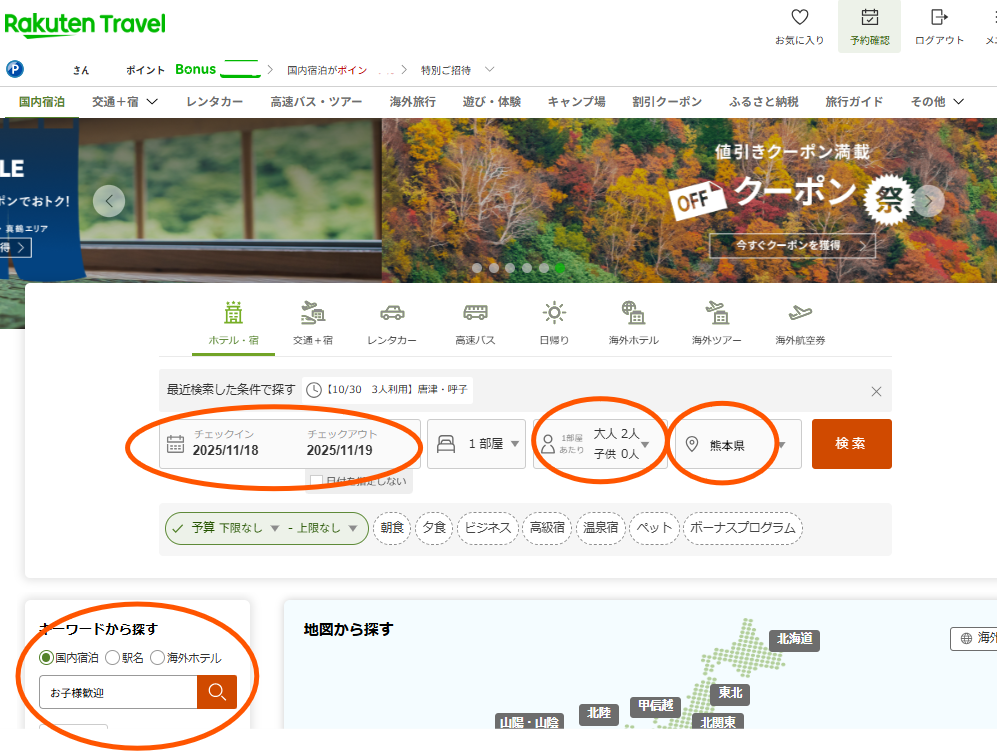
Task: Dismiss the recent search conditions bar
Action: [876, 391]
